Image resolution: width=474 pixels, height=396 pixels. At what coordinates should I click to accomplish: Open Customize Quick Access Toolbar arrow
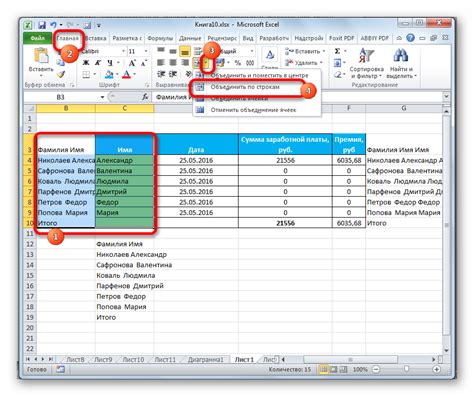coord(99,25)
